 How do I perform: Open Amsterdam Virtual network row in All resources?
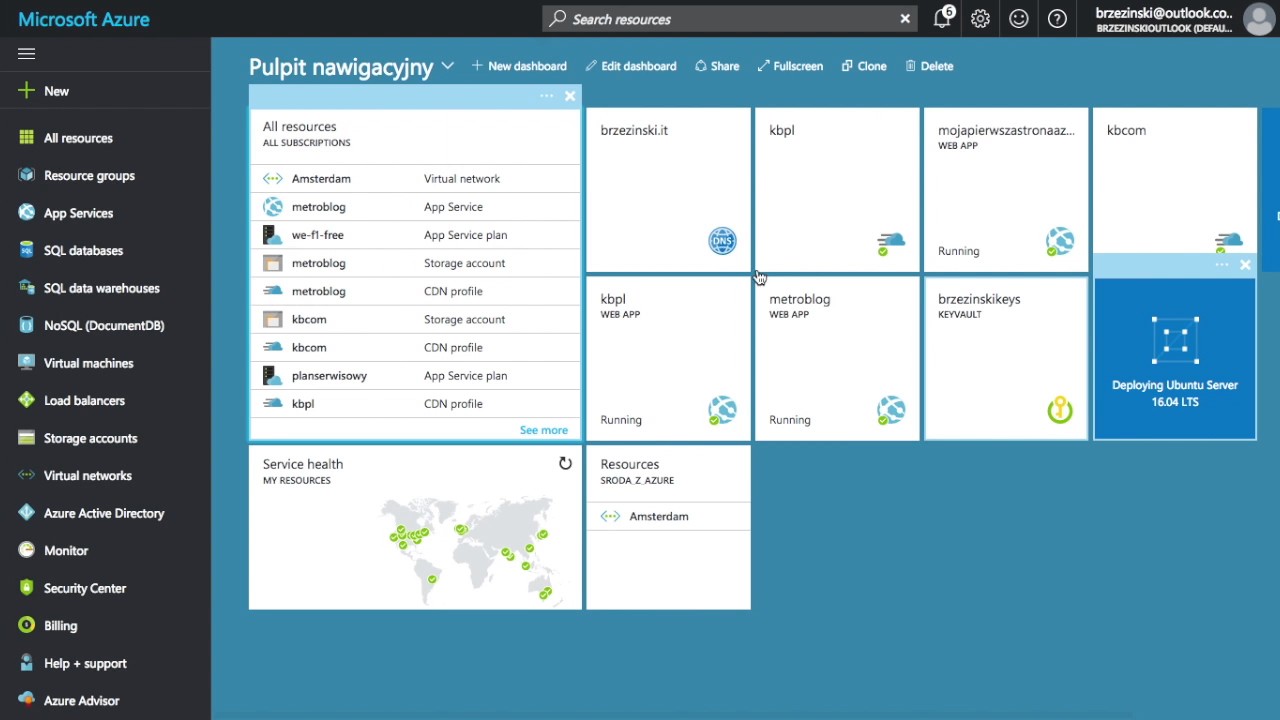[x=415, y=179]
